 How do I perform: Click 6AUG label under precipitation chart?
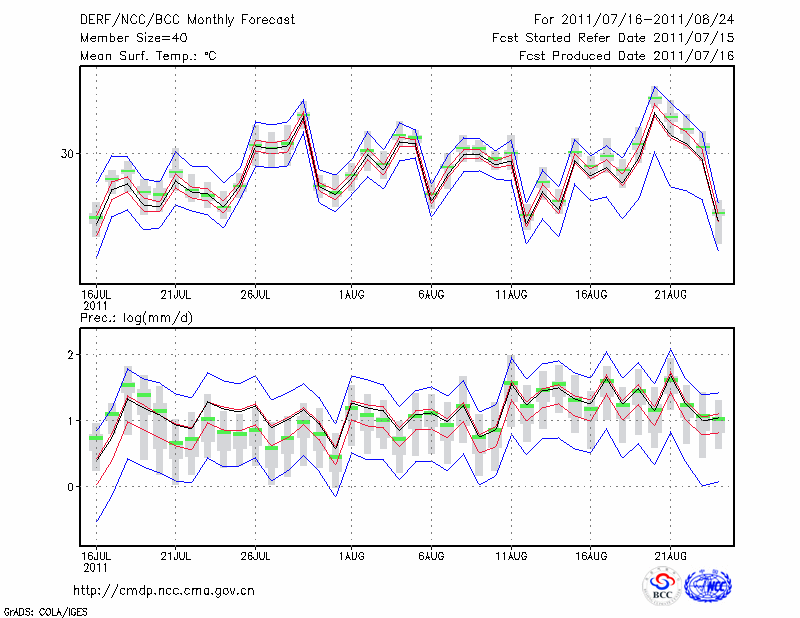click(x=431, y=555)
